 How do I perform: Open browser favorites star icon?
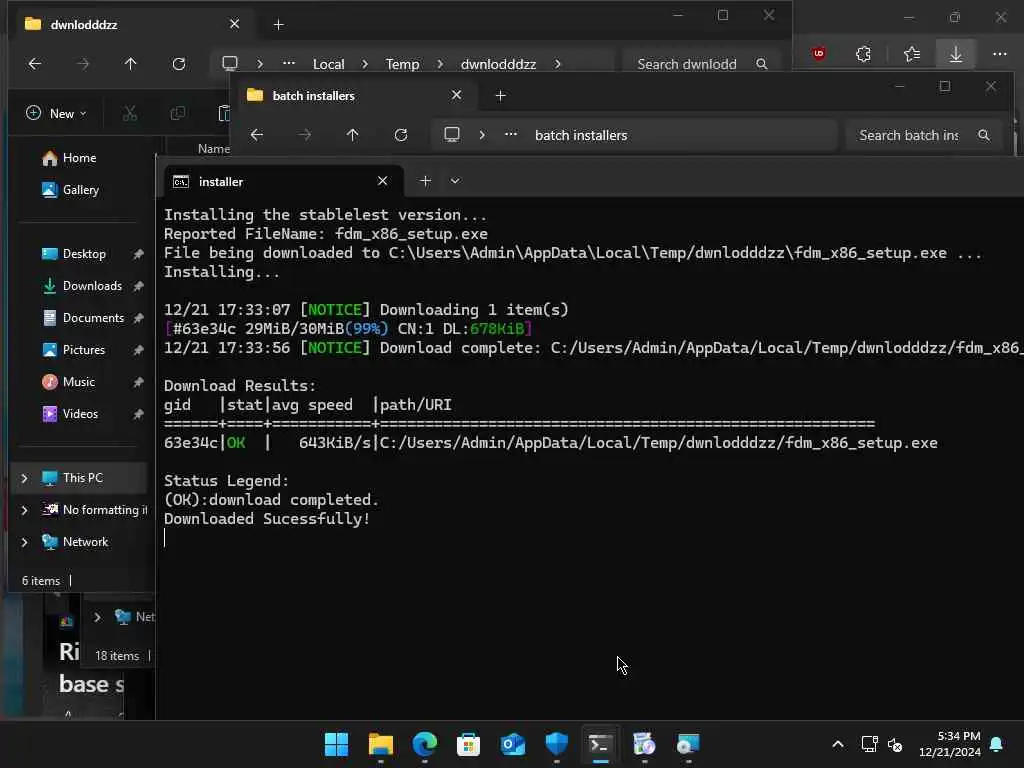(x=912, y=54)
